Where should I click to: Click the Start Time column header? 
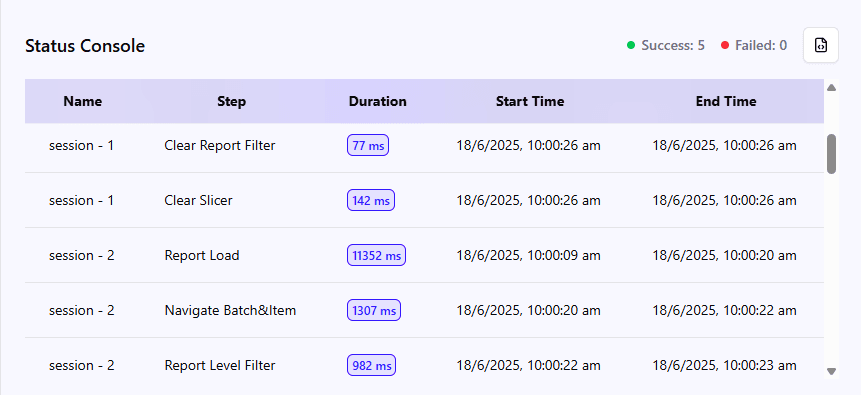pyautogui.click(x=530, y=101)
